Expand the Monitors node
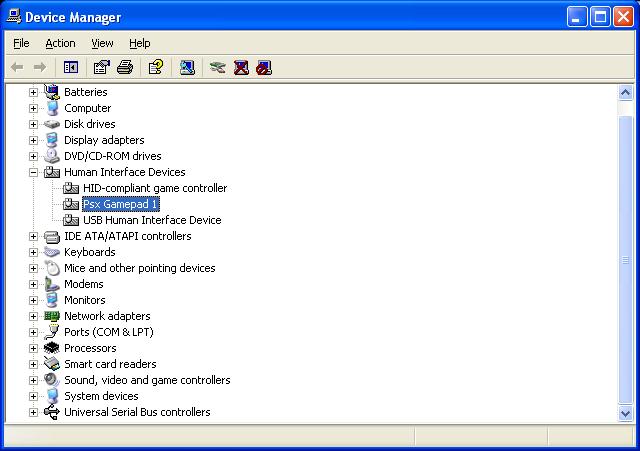This screenshot has width=640, height=451. tap(33, 300)
